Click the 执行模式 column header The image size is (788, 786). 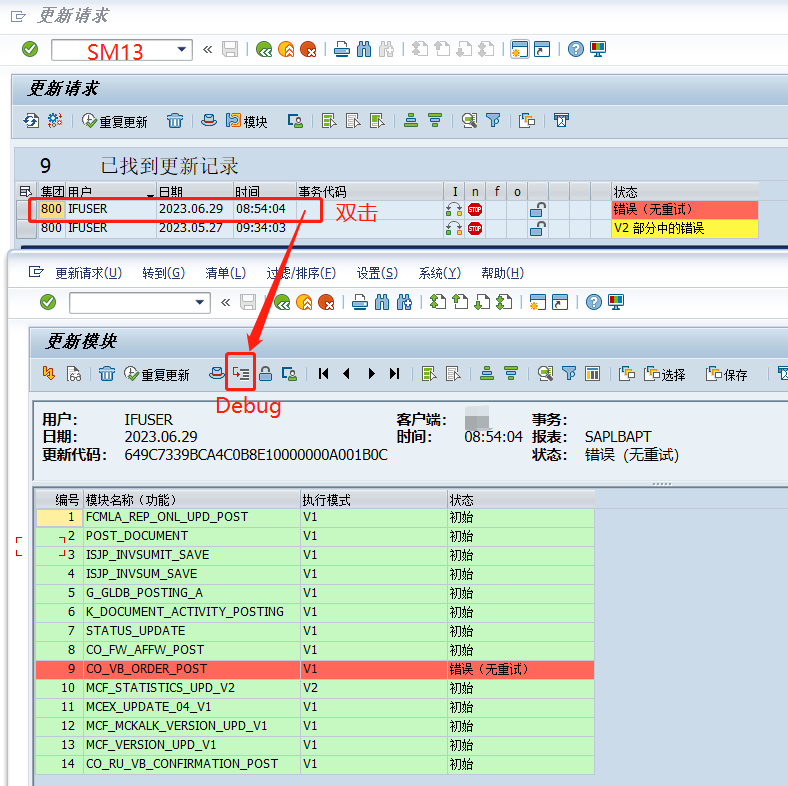[x=373, y=500]
